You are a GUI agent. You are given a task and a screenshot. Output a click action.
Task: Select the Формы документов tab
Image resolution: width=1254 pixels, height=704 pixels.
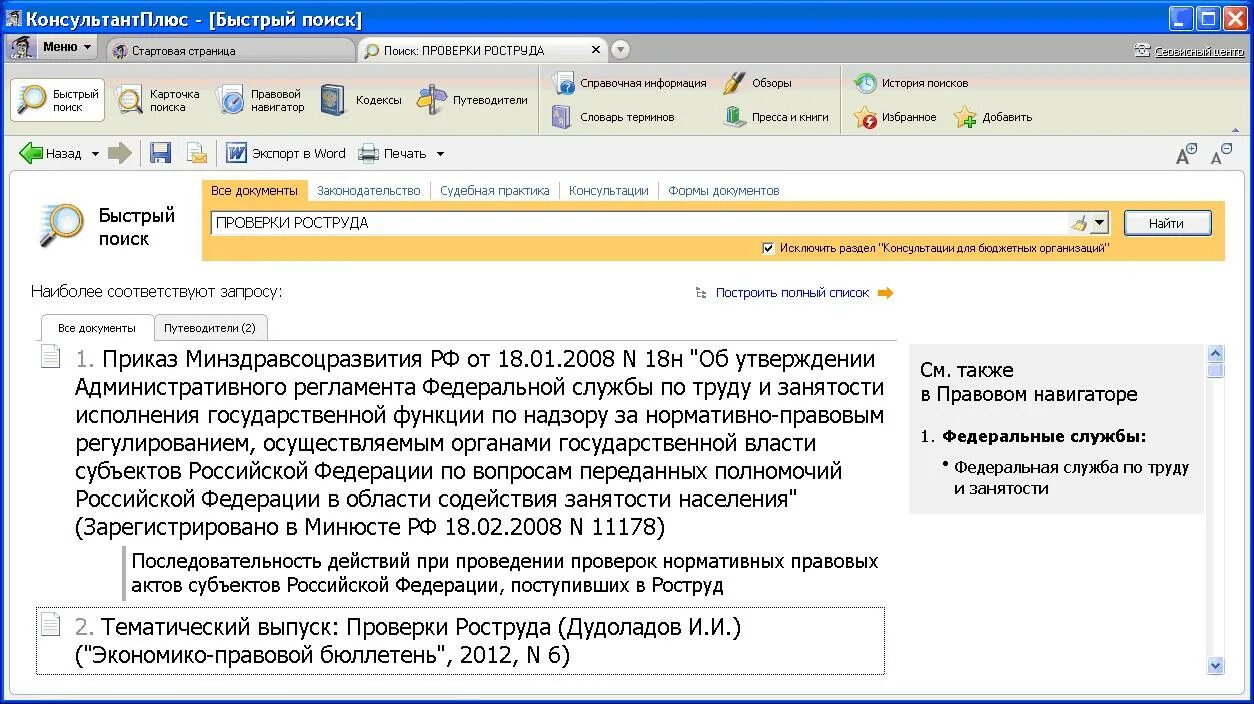[x=724, y=190]
